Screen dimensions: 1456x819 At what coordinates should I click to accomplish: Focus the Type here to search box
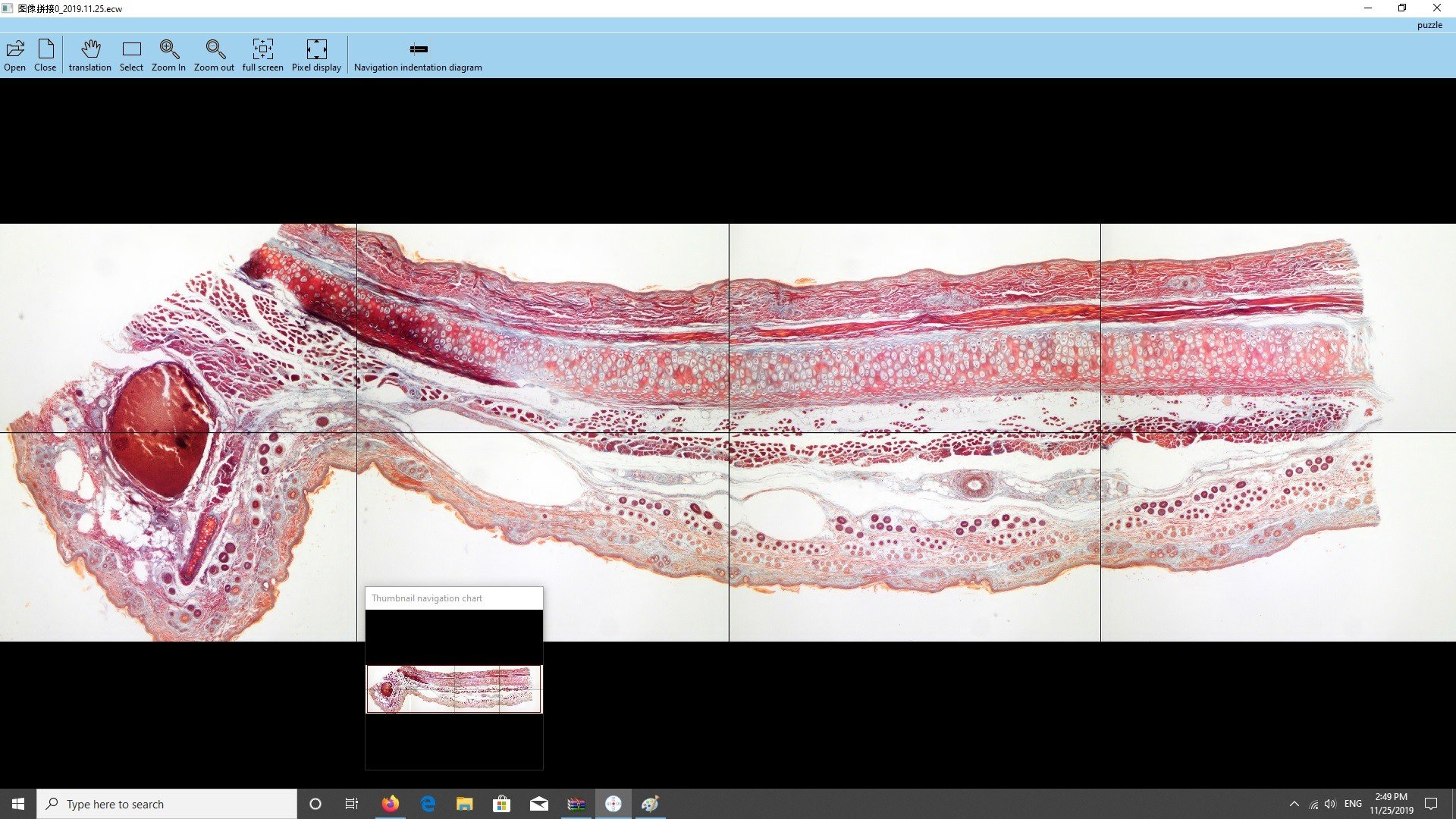(x=167, y=804)
